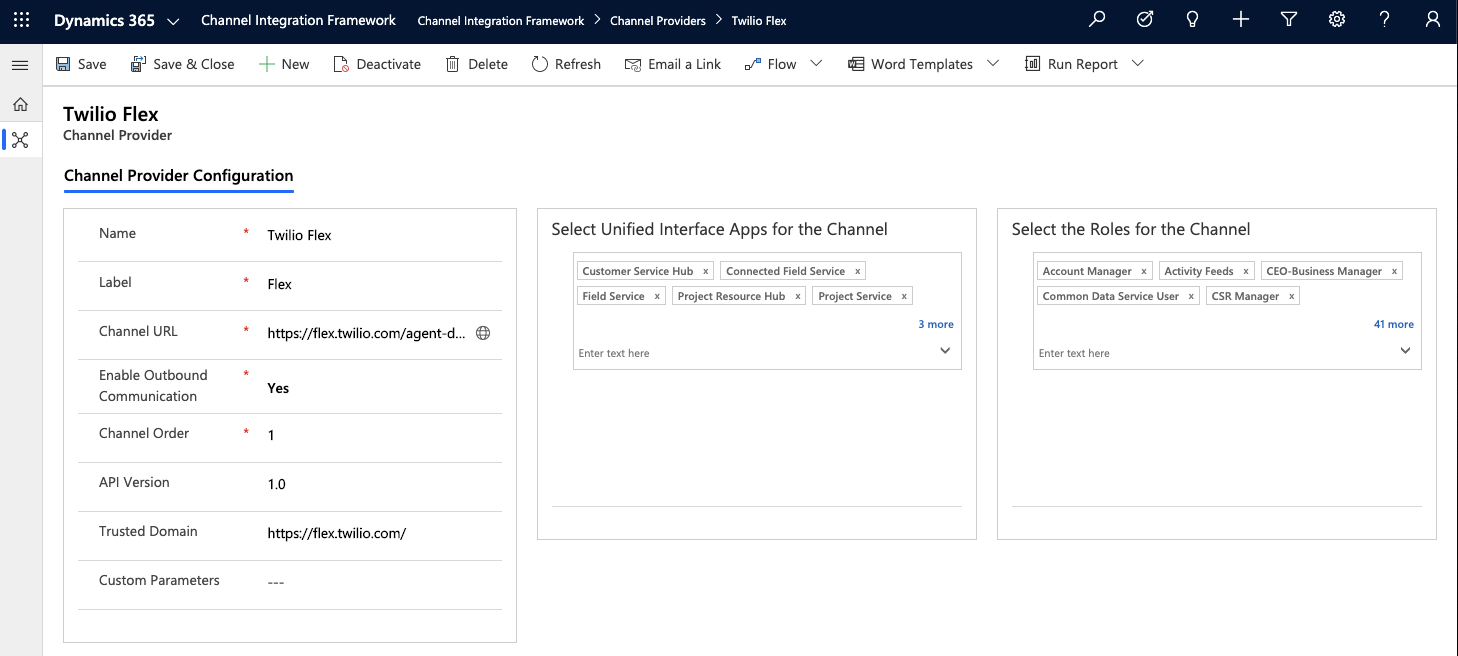Screen dimensions: 1458x656
Task: Click the apps Enter text here box
Action: tap(755, 353)
